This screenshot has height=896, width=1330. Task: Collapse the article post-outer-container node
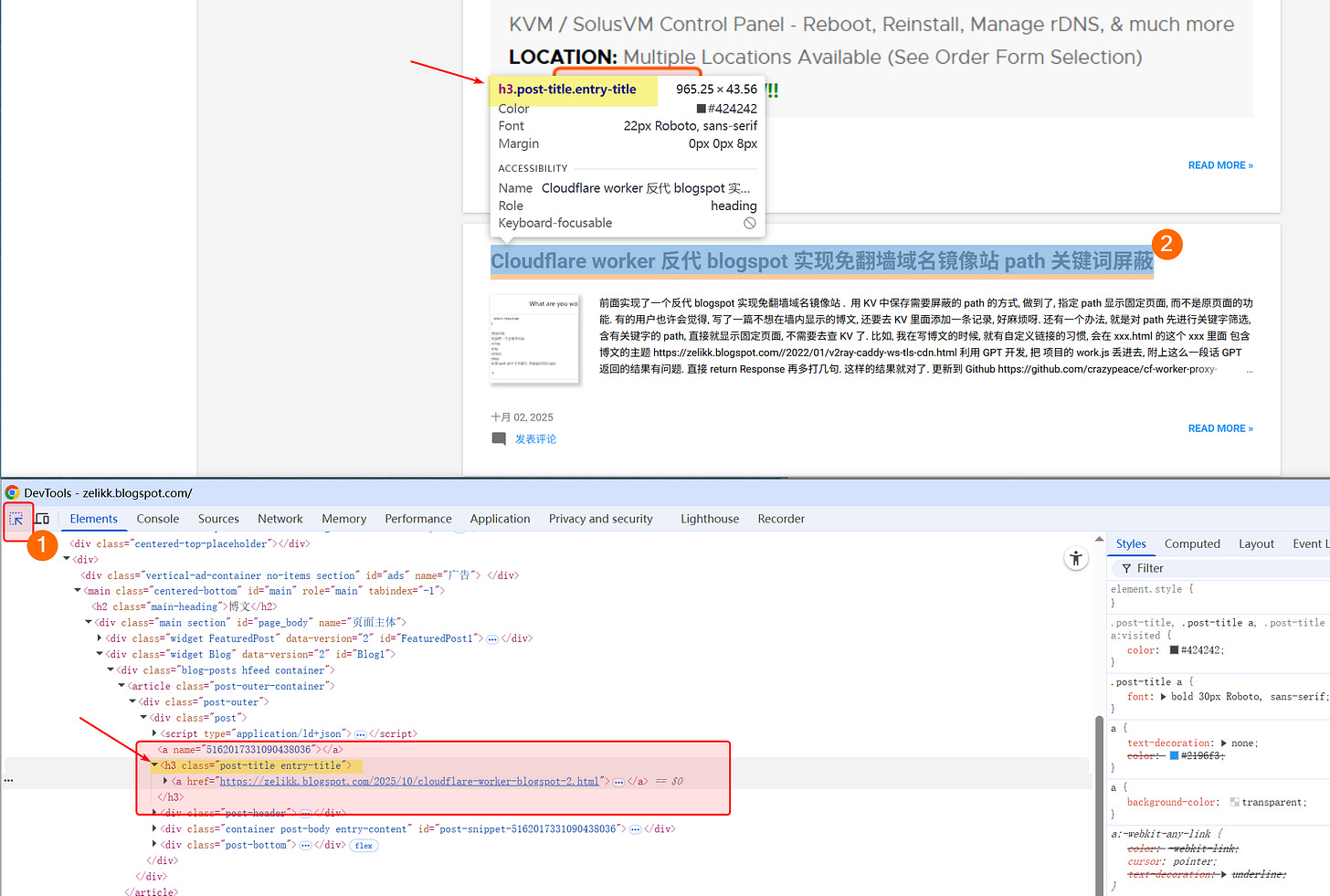tap(121, 686)
